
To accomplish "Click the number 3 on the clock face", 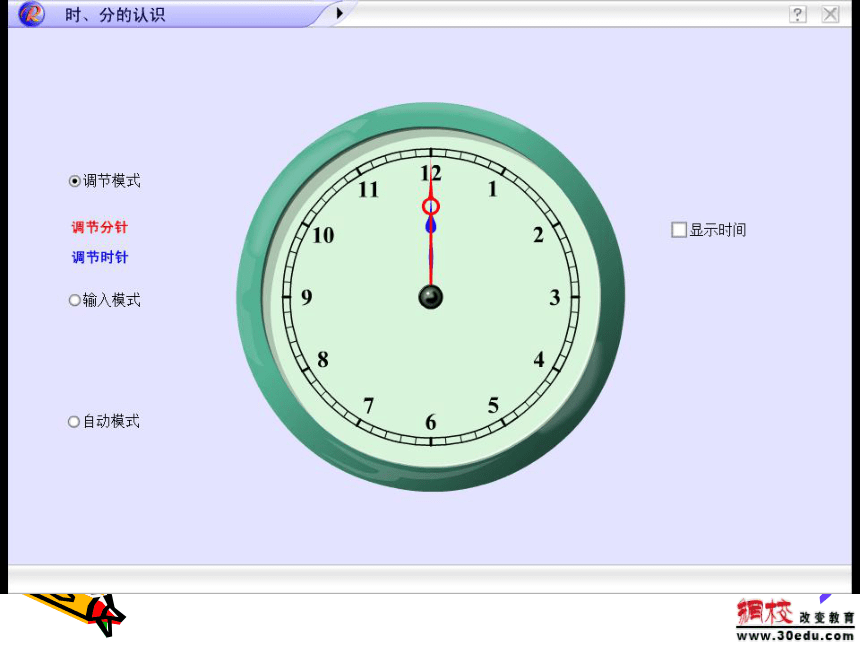I will [555, 298].
